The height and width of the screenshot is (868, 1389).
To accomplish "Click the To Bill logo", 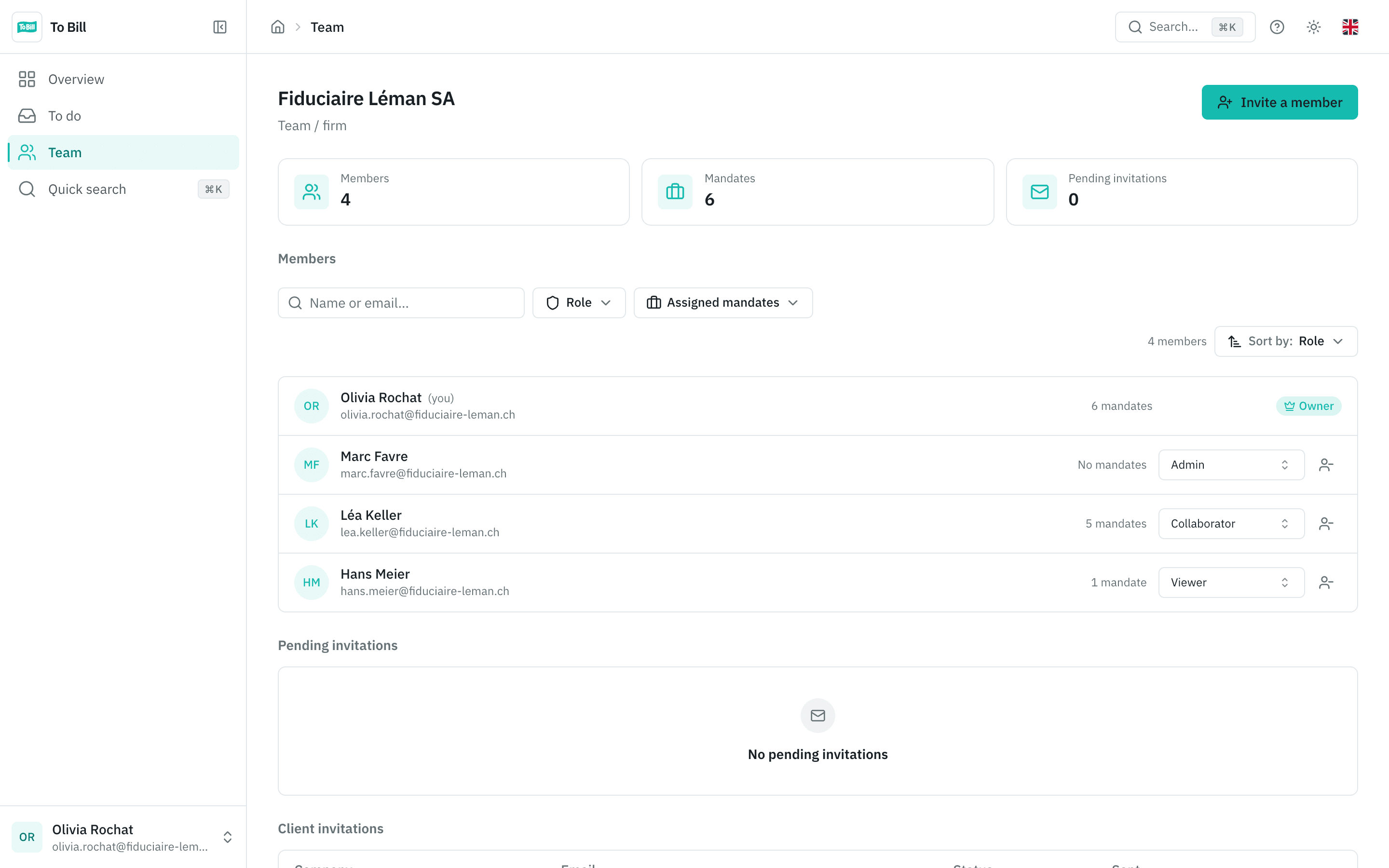I will (27, 27).
